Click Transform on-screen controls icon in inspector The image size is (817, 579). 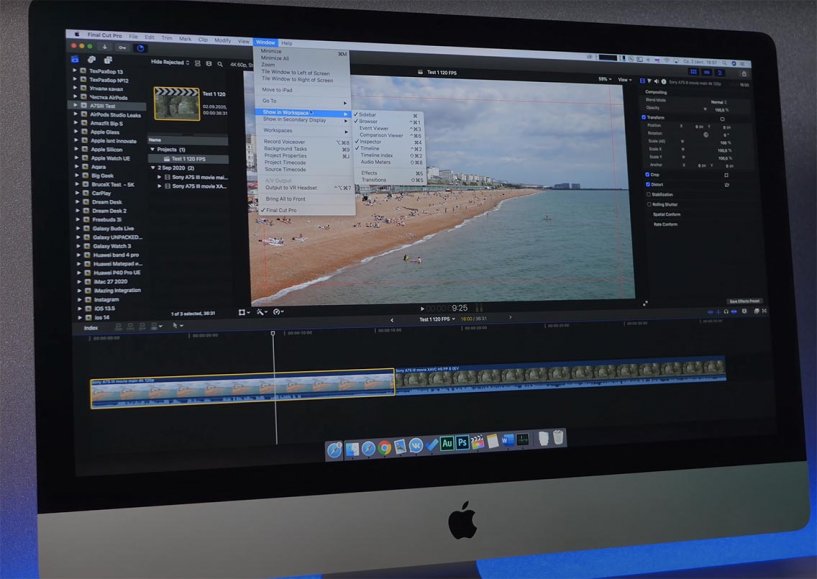[722, 119]
